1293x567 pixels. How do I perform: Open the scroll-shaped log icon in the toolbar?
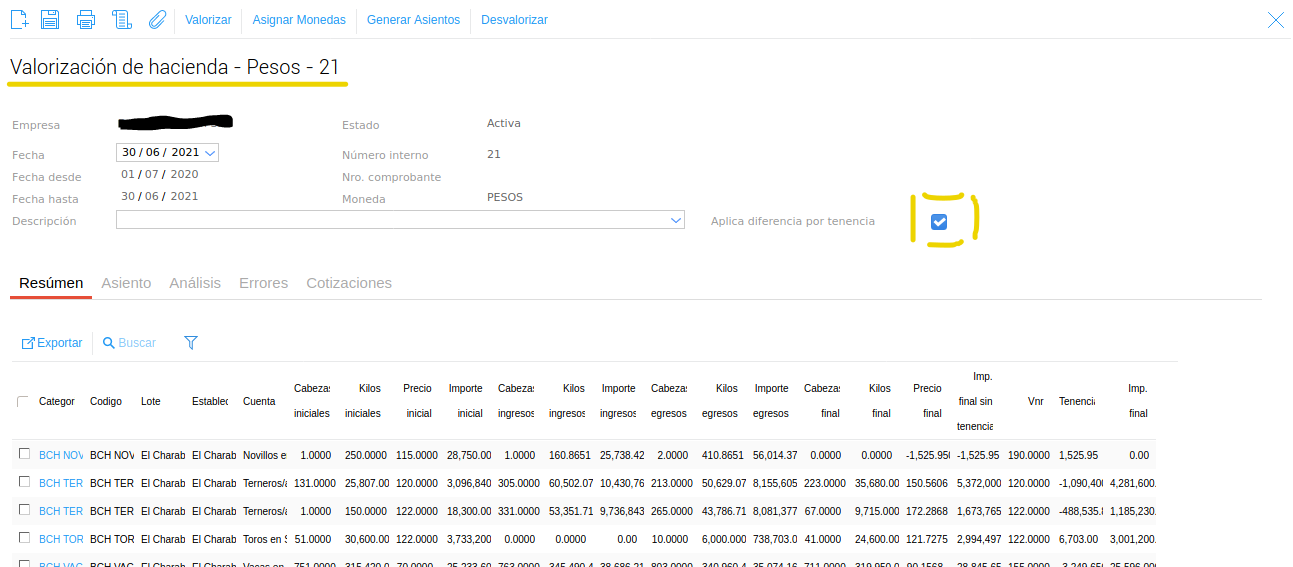point(122,19)
